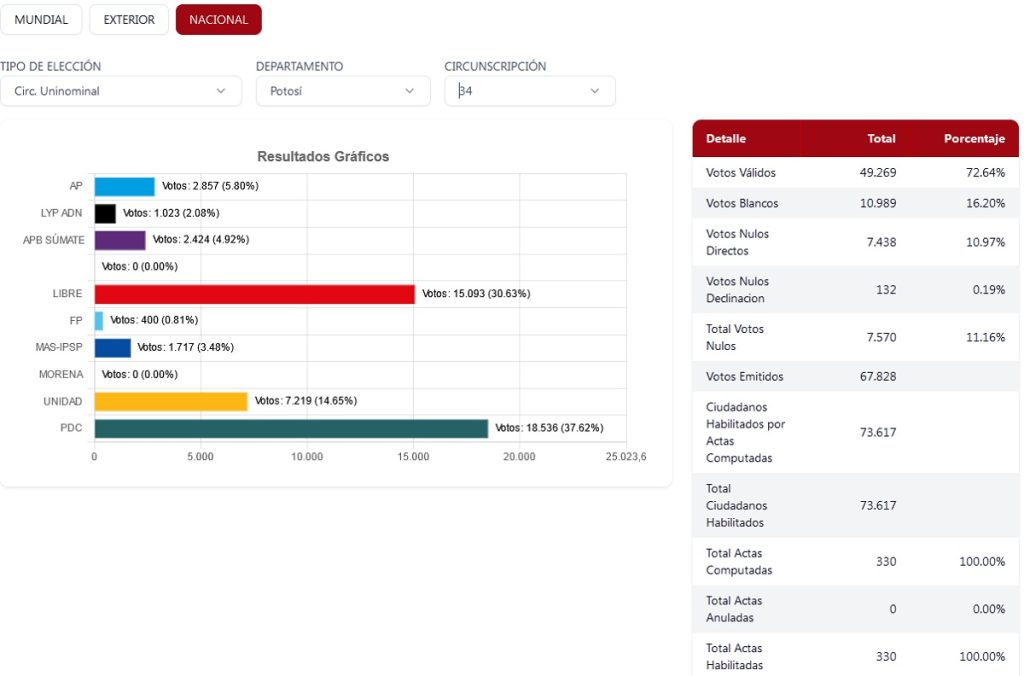Switch to the MUNDIAL tab
The width and height of the screenshot is (1024, 676).
[x=41, y=20]
